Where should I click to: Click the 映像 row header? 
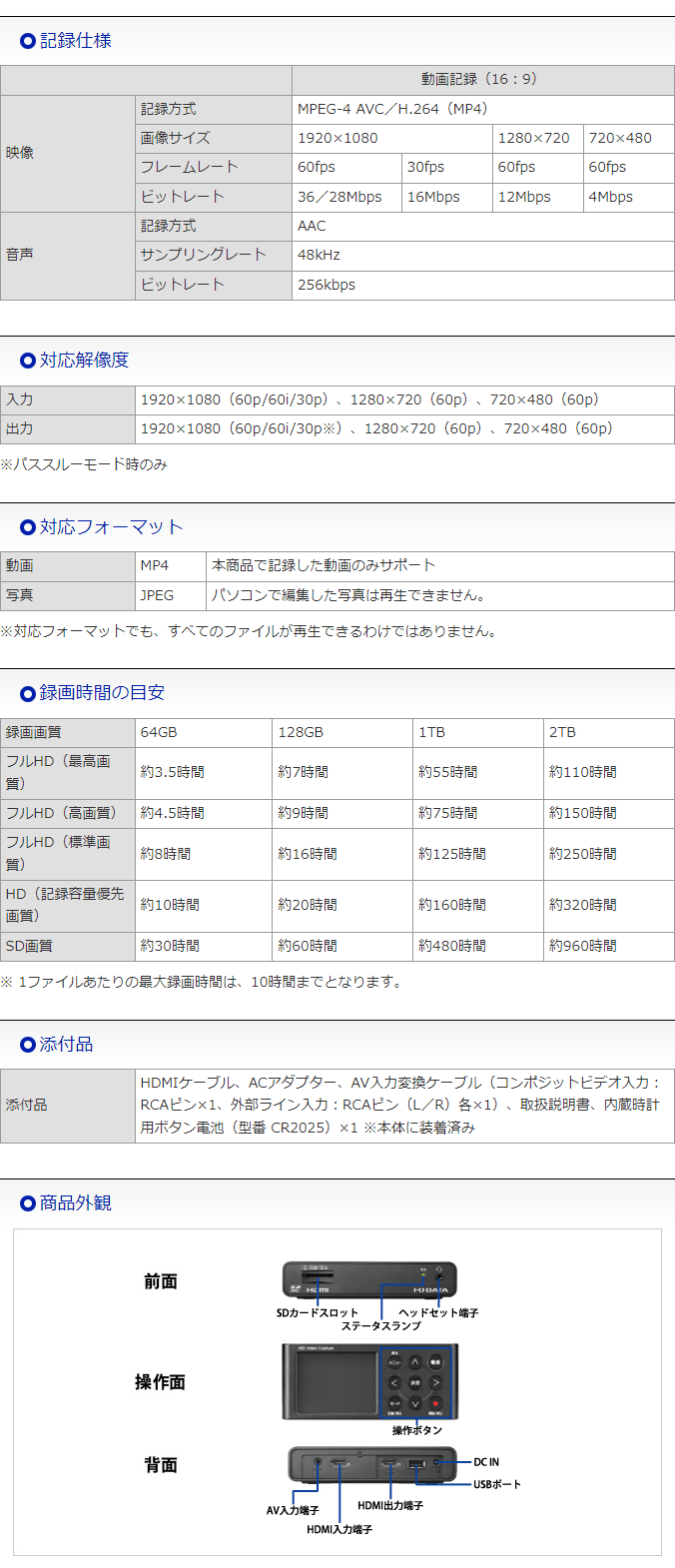pyautogui.click(x=68, y=153)
